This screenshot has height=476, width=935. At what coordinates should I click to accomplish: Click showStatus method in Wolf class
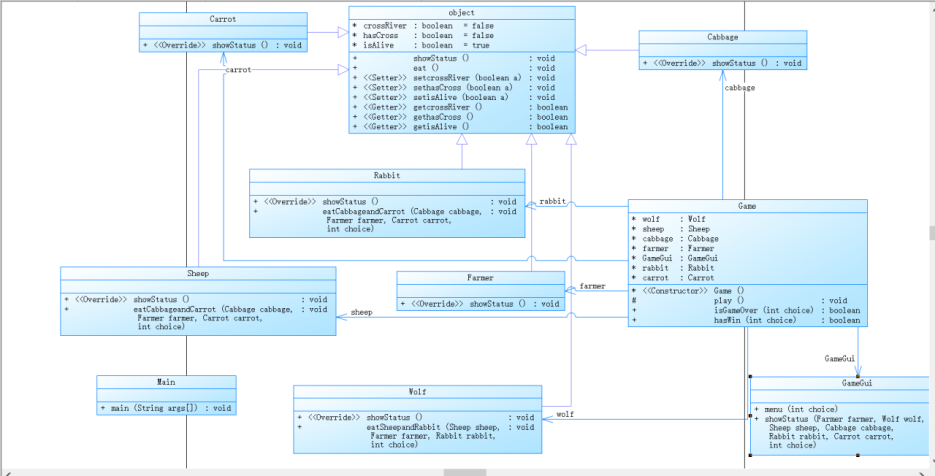pos(418,418)
